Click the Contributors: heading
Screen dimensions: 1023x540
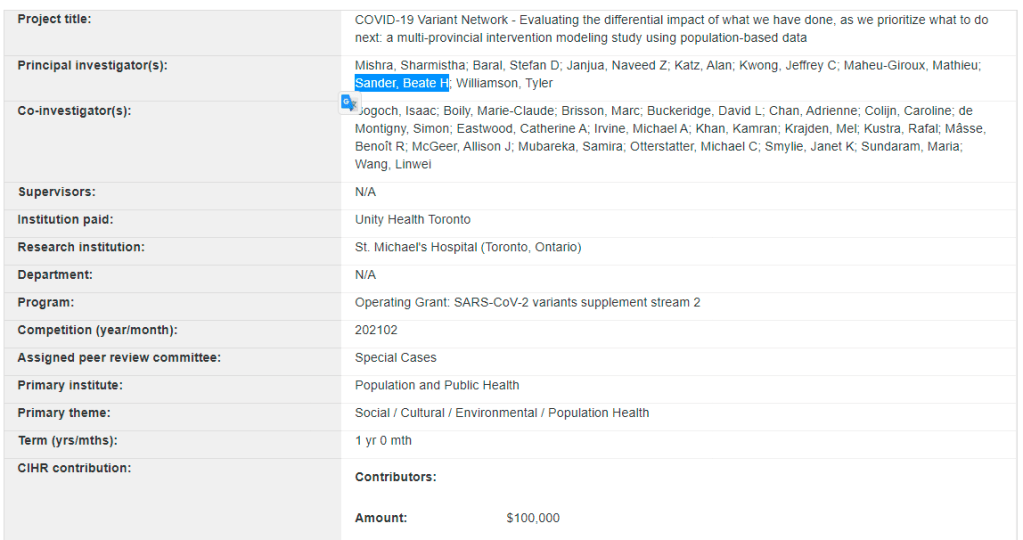[x=395, y=478]
